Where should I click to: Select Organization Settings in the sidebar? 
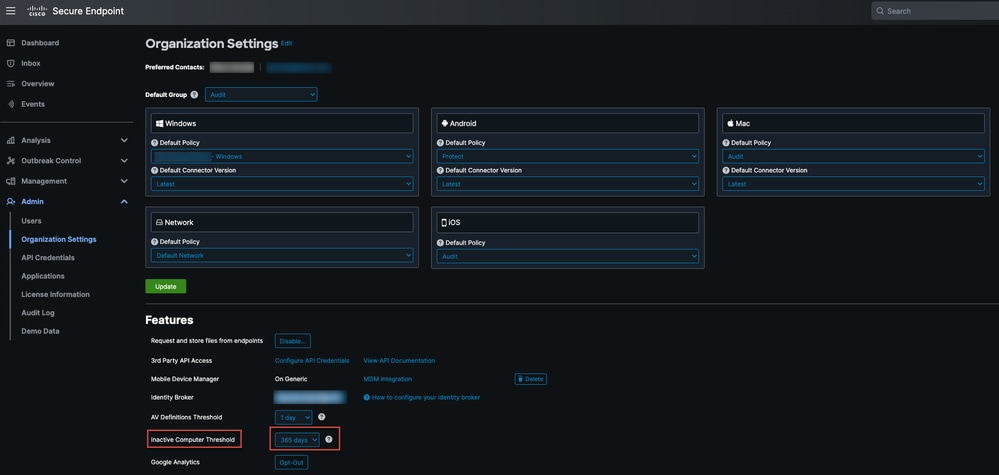tap(59, 239)
